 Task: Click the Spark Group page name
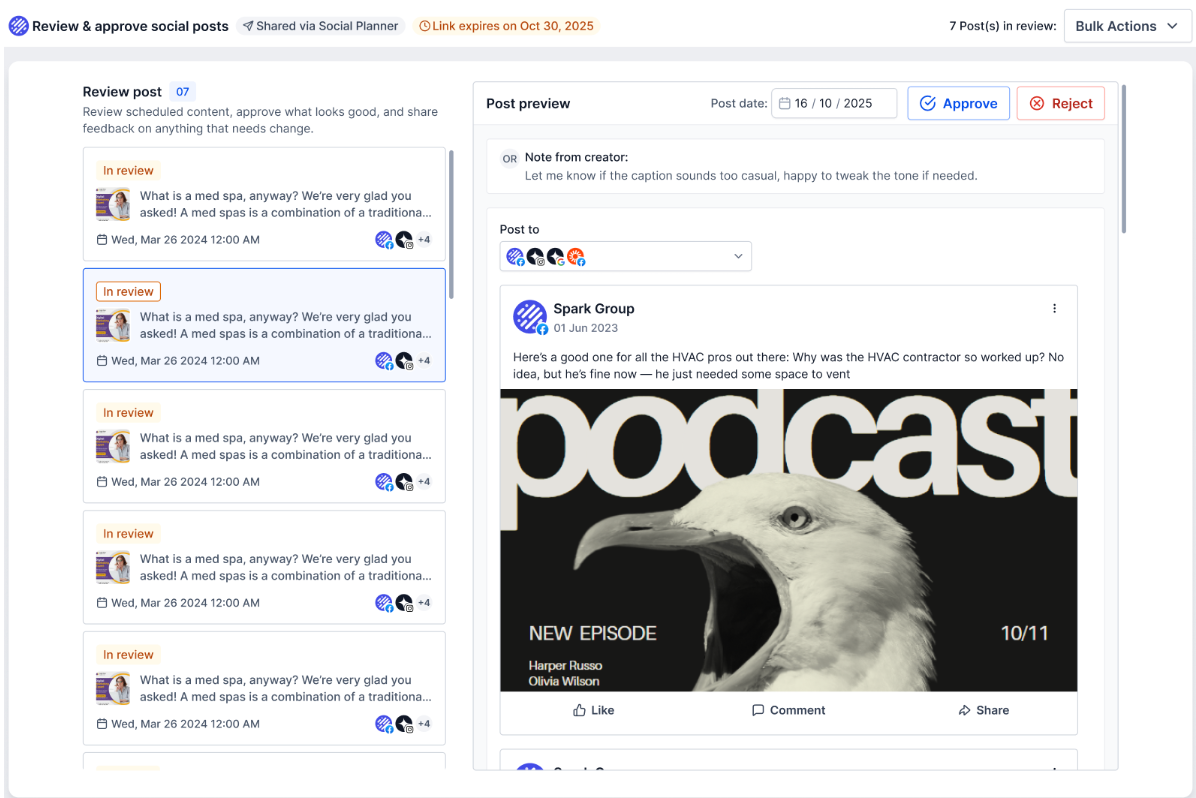pyautogui.click(x=593, y=308)
